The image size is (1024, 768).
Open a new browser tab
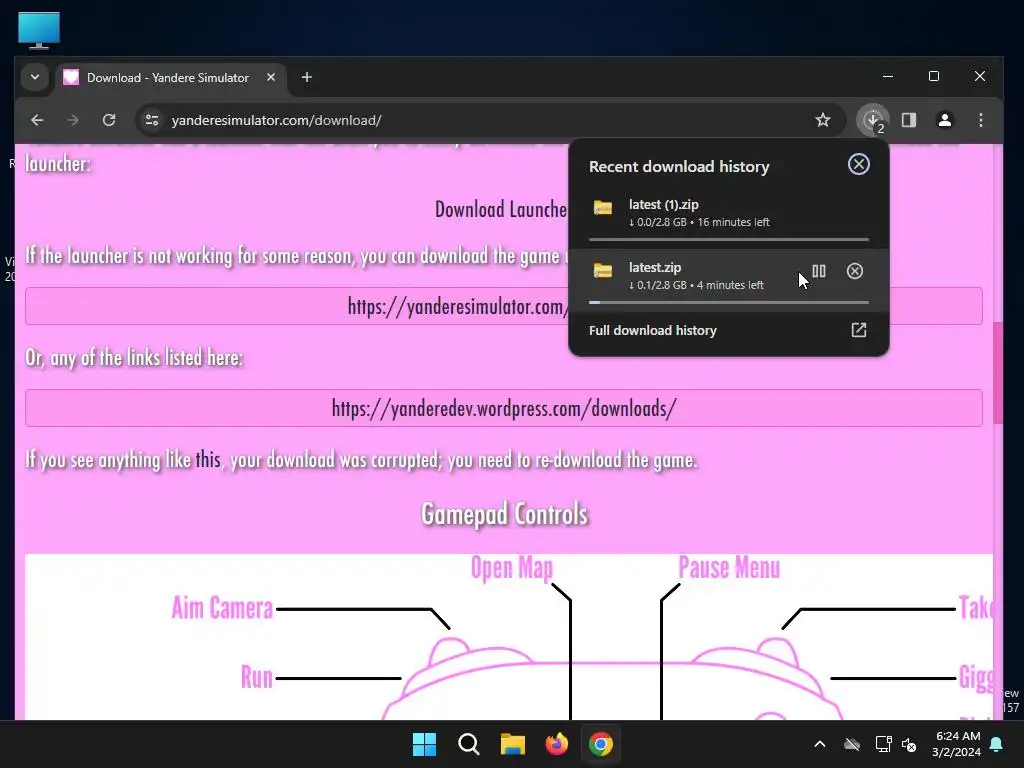coord(306,78)
